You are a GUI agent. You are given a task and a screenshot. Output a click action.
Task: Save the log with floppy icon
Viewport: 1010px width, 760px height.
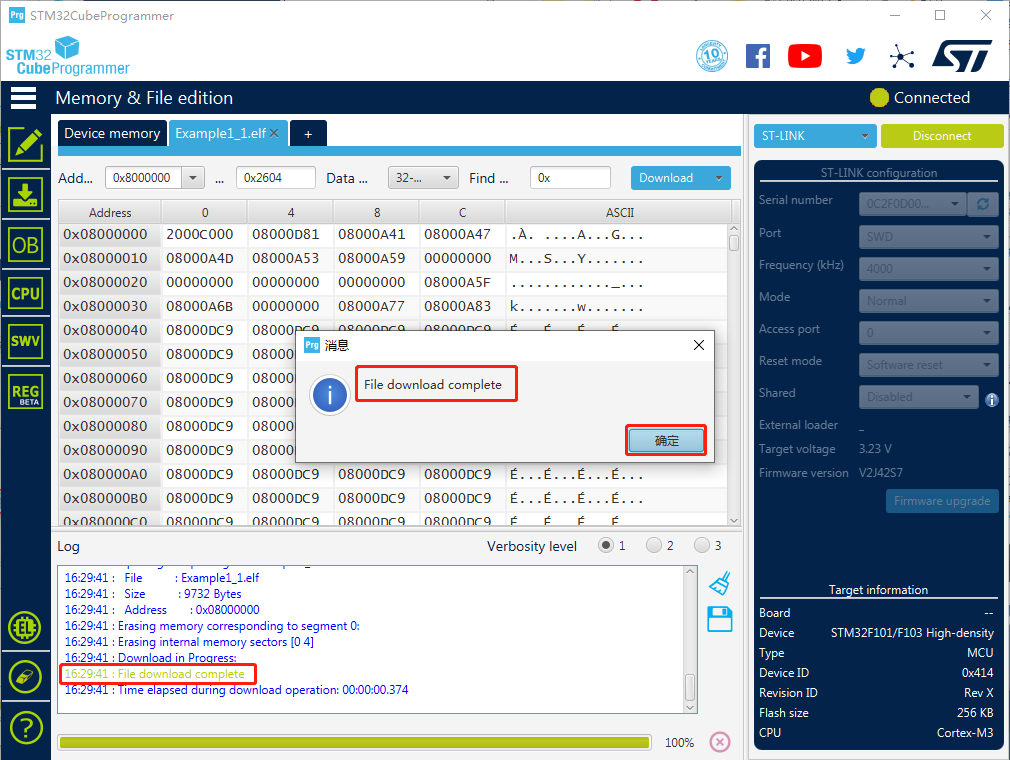tap(720, 619)
